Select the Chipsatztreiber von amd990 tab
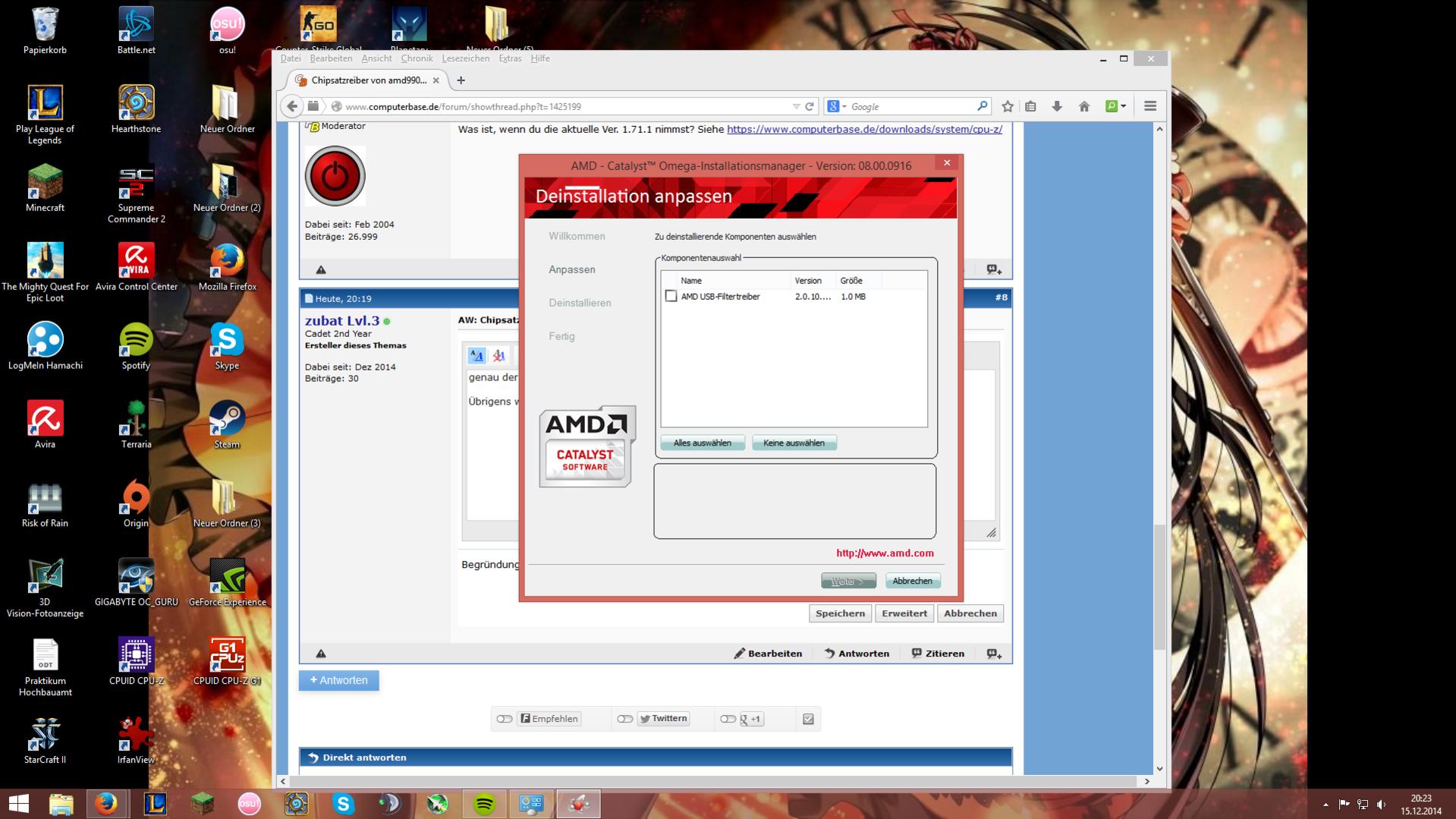 (369, 80)
